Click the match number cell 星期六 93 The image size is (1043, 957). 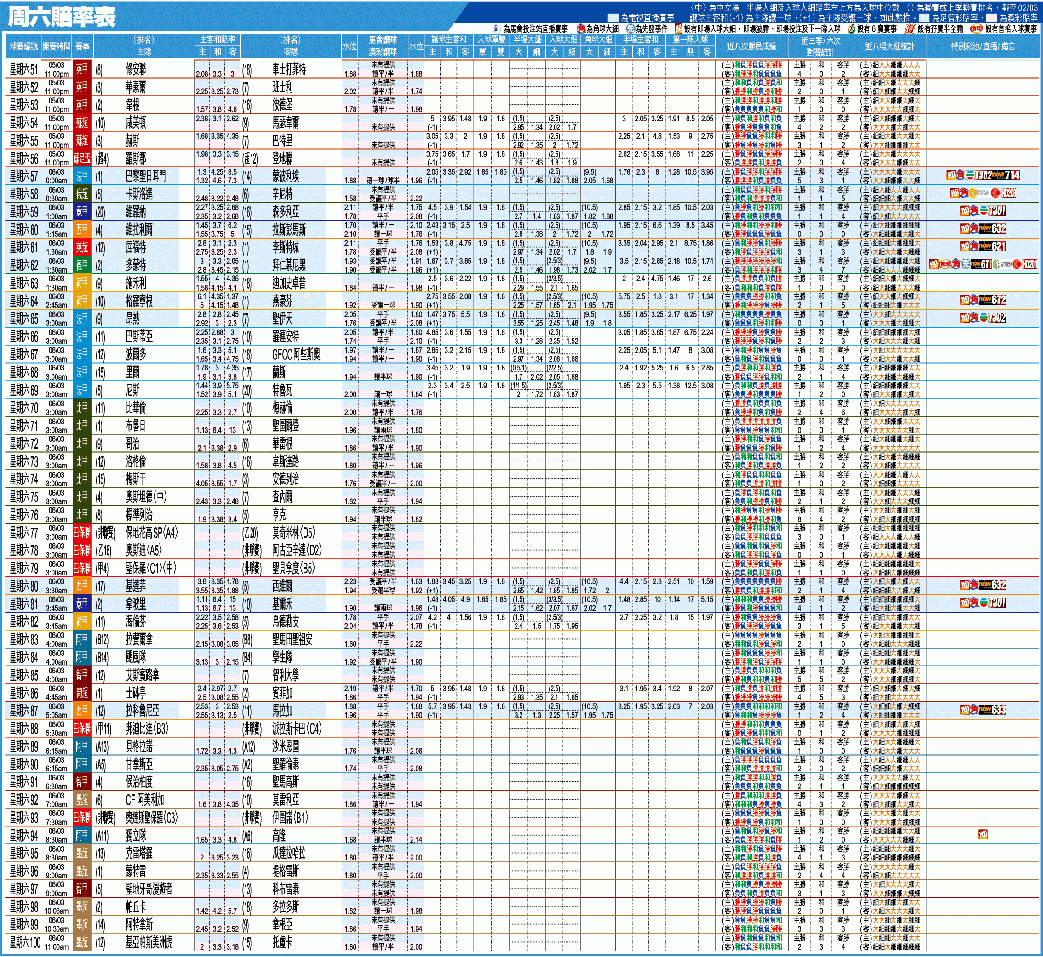[x=25, y=818]
